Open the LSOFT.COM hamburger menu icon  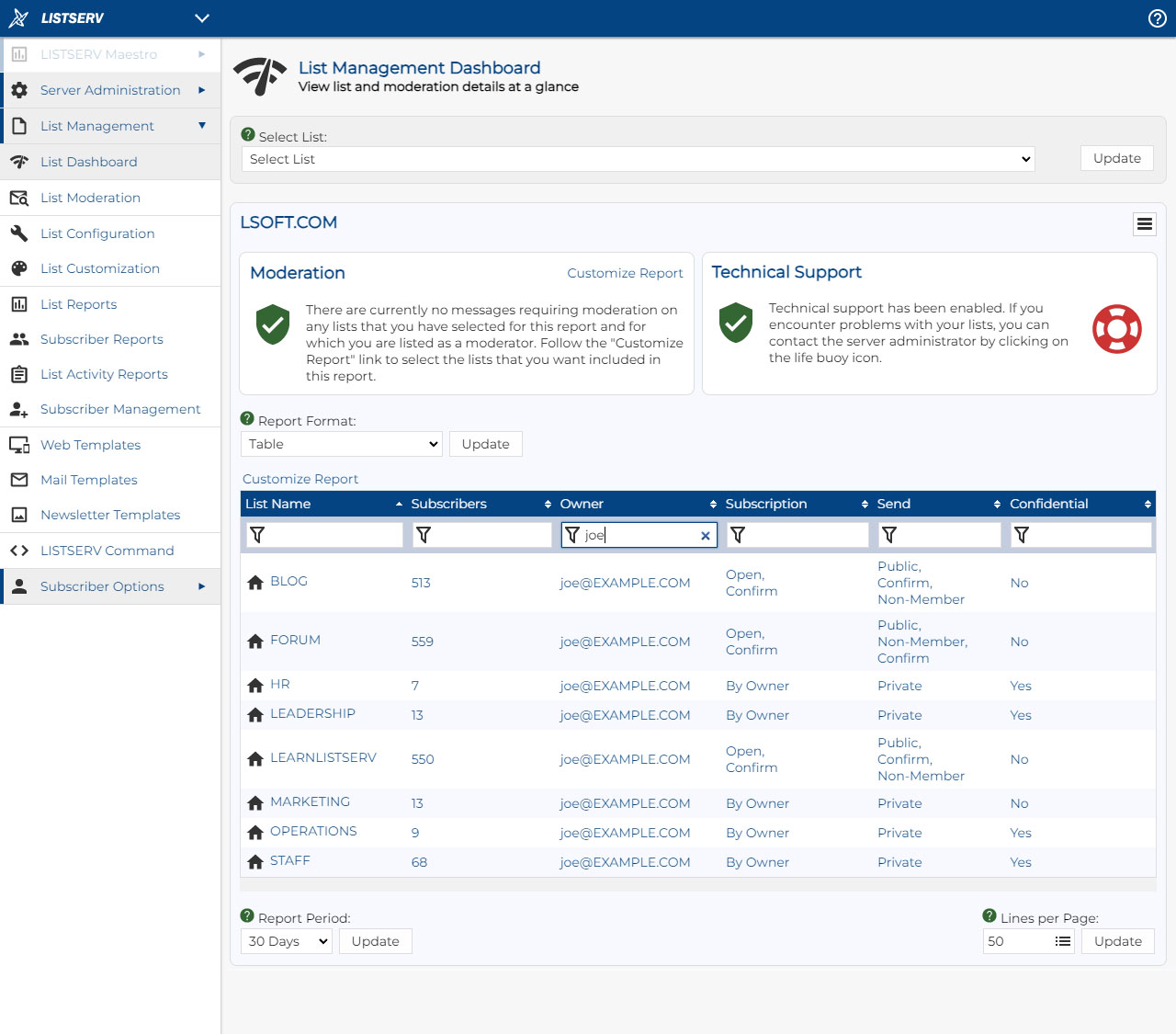pos(1145,223)
